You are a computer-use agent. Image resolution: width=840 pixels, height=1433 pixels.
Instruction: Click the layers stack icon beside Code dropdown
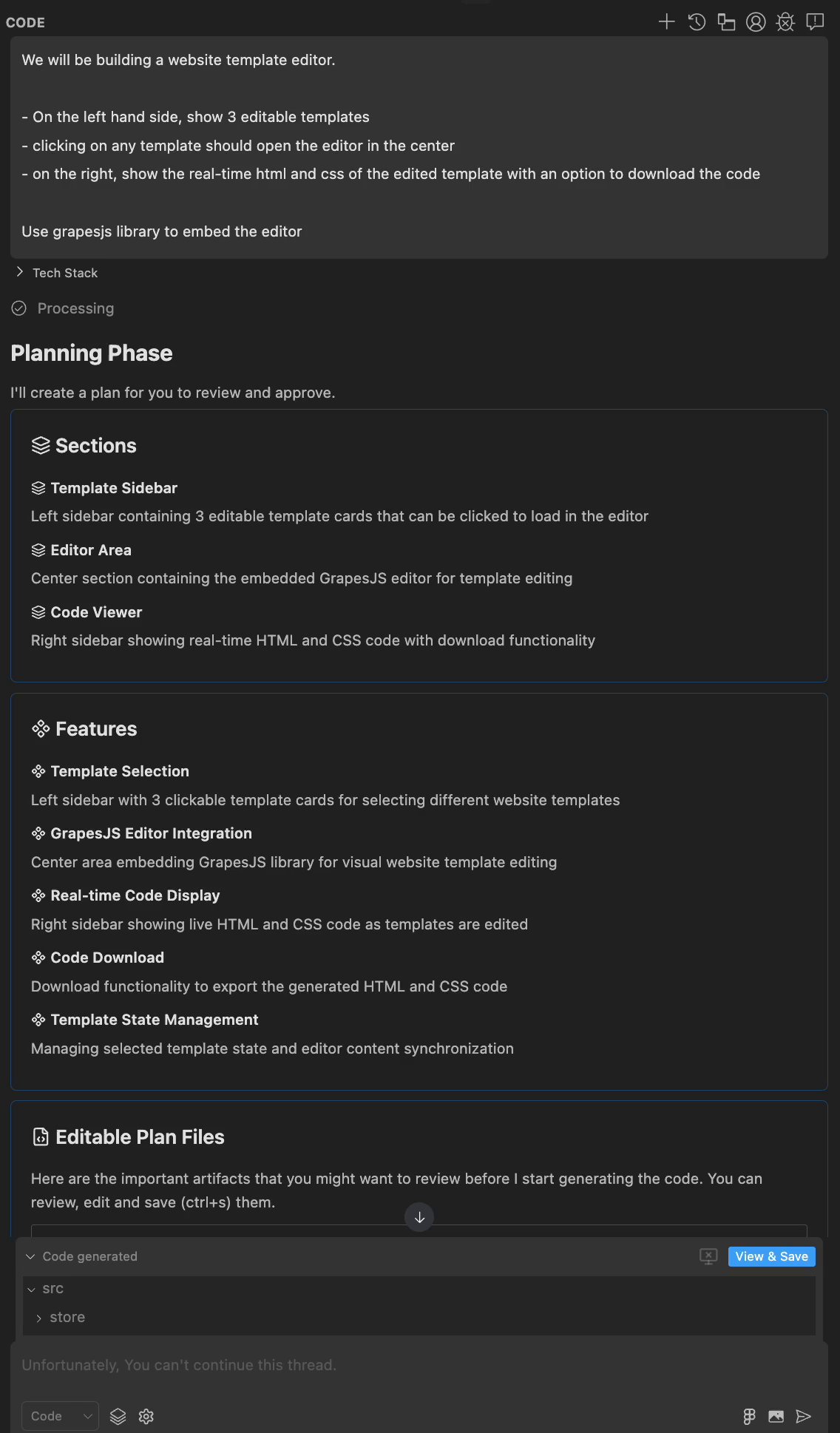tap(118, 1416)
